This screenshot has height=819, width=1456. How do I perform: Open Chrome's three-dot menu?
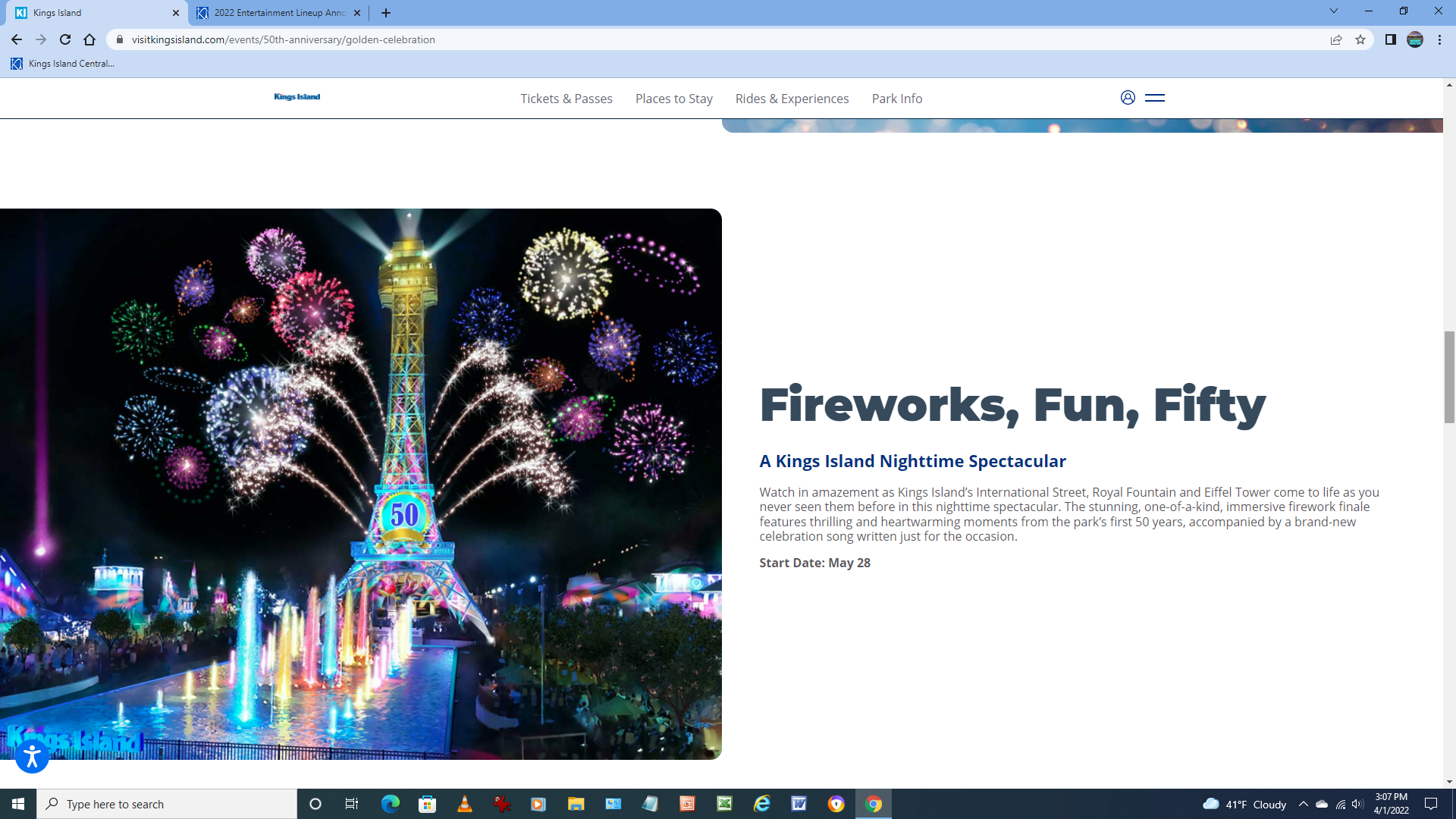point(1439,39)
